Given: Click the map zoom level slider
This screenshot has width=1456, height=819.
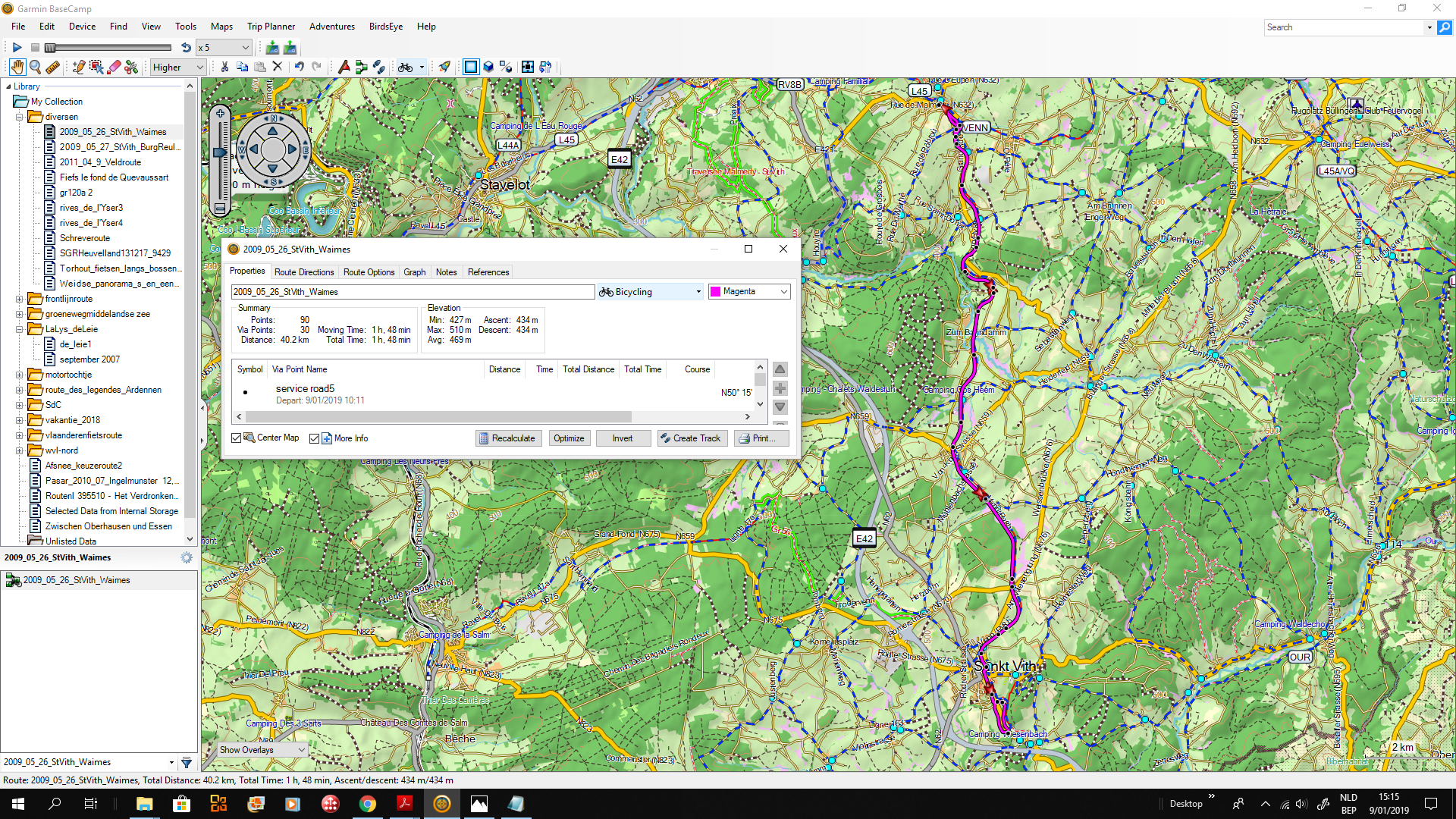Looking at the screenshot, I should click(x=220, y=153).
